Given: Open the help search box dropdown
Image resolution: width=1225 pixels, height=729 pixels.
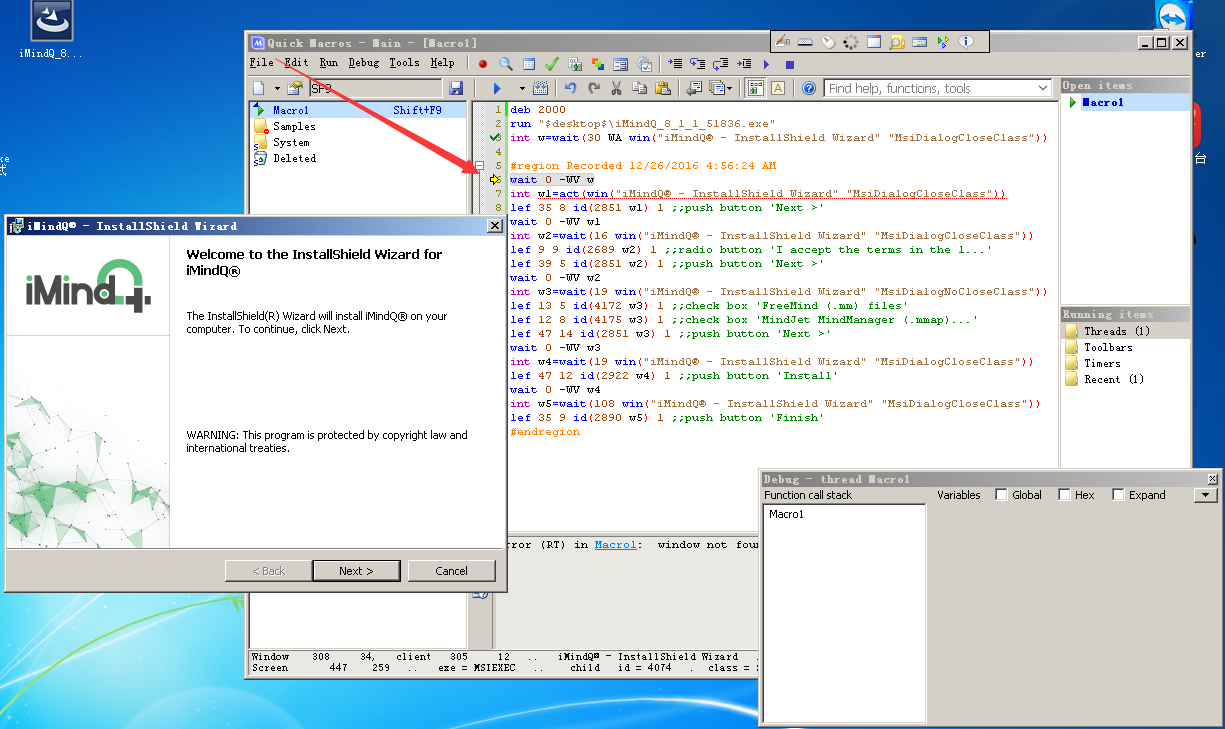Looking at the screenshot, I should pyautogui.click(x=1042, y=88).
